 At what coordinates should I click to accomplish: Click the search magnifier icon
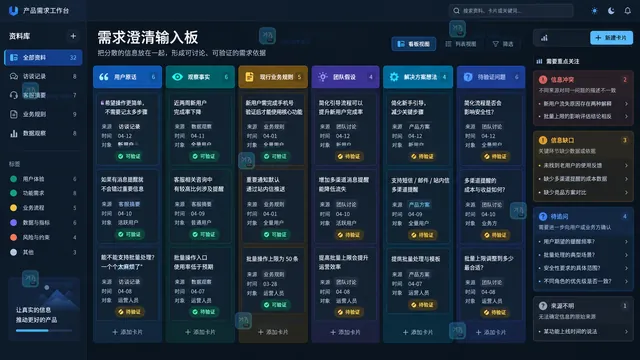tap(456, 11)
